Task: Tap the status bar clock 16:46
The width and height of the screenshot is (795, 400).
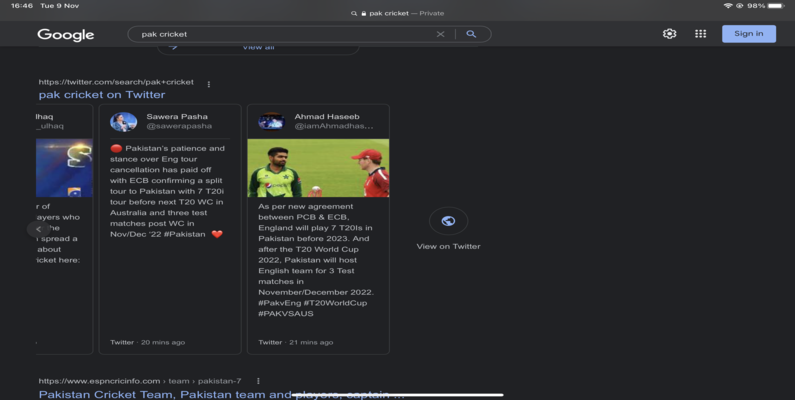Action: pyautogui.click(x=21, y=6)
